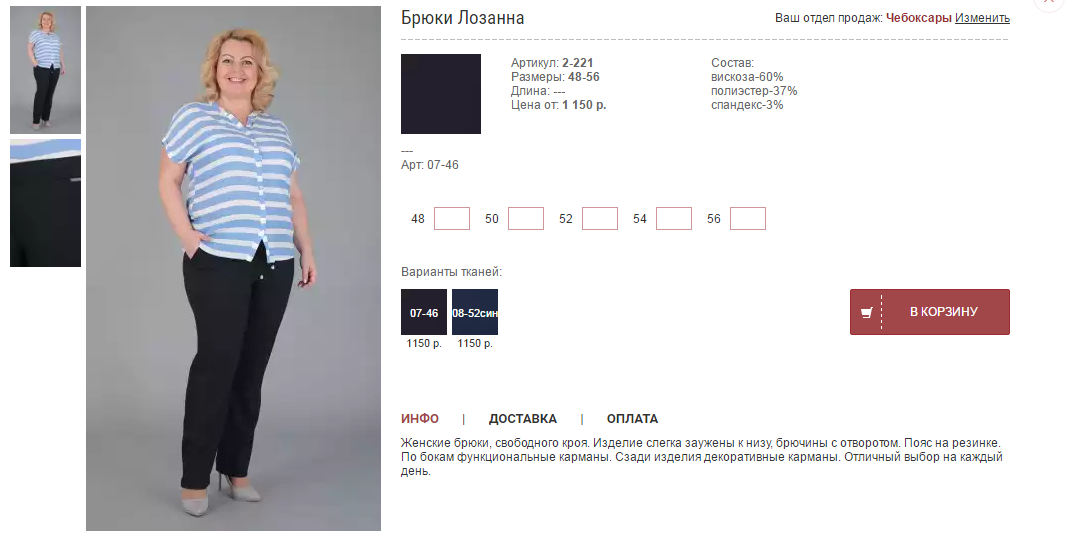Switch to the ИНФО tab

pyautogui.click(x=420, y=418)
